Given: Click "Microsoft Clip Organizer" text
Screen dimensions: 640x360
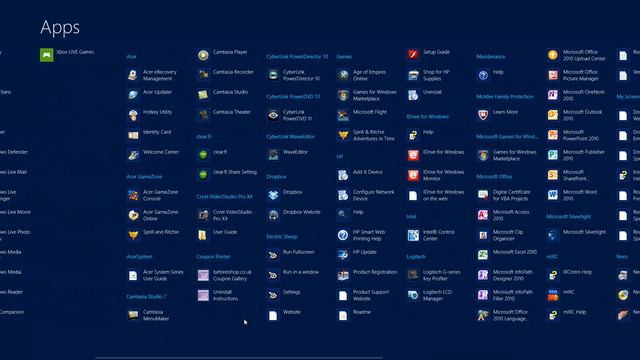Looking at the screenshot, I should [x=508, y=235].
